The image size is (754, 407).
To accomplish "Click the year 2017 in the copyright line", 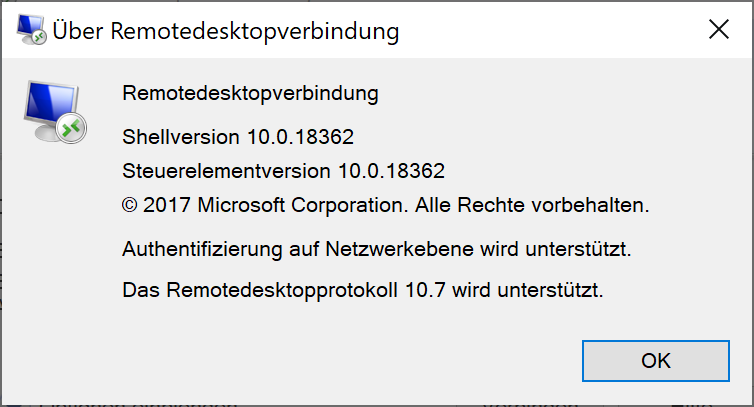I will tap(166, 205).
